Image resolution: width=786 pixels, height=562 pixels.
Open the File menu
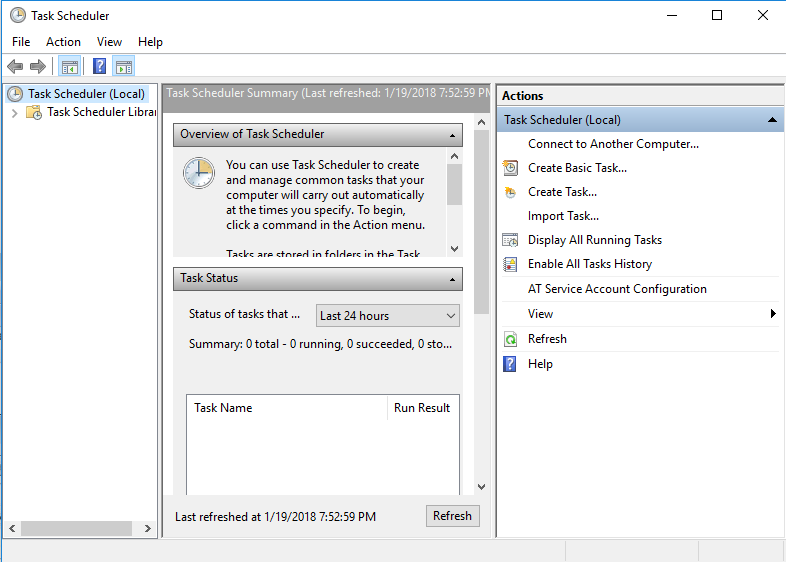(21, 42)
